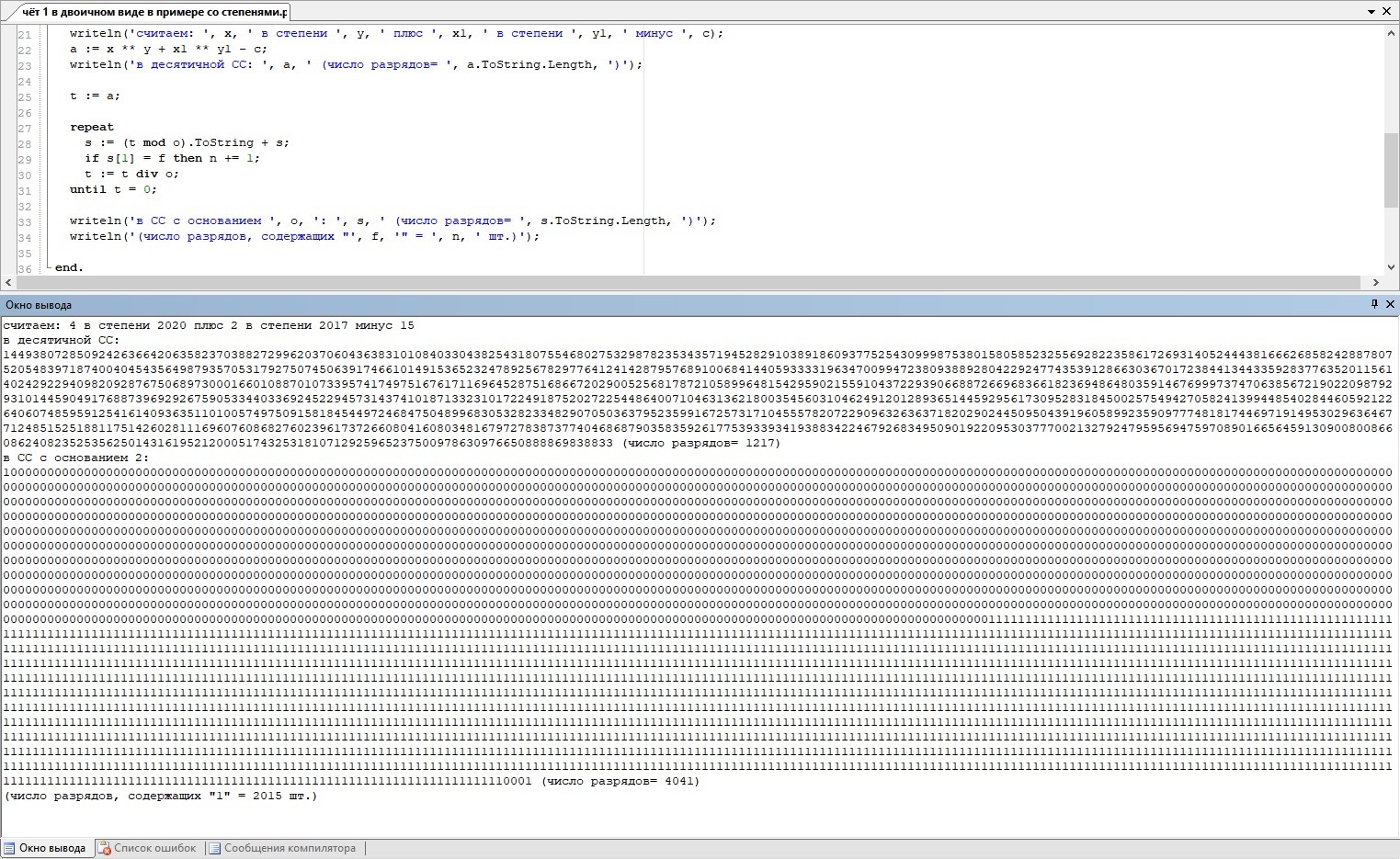
Task: Click line number 31 in the gutter
Action: (24, 189)
